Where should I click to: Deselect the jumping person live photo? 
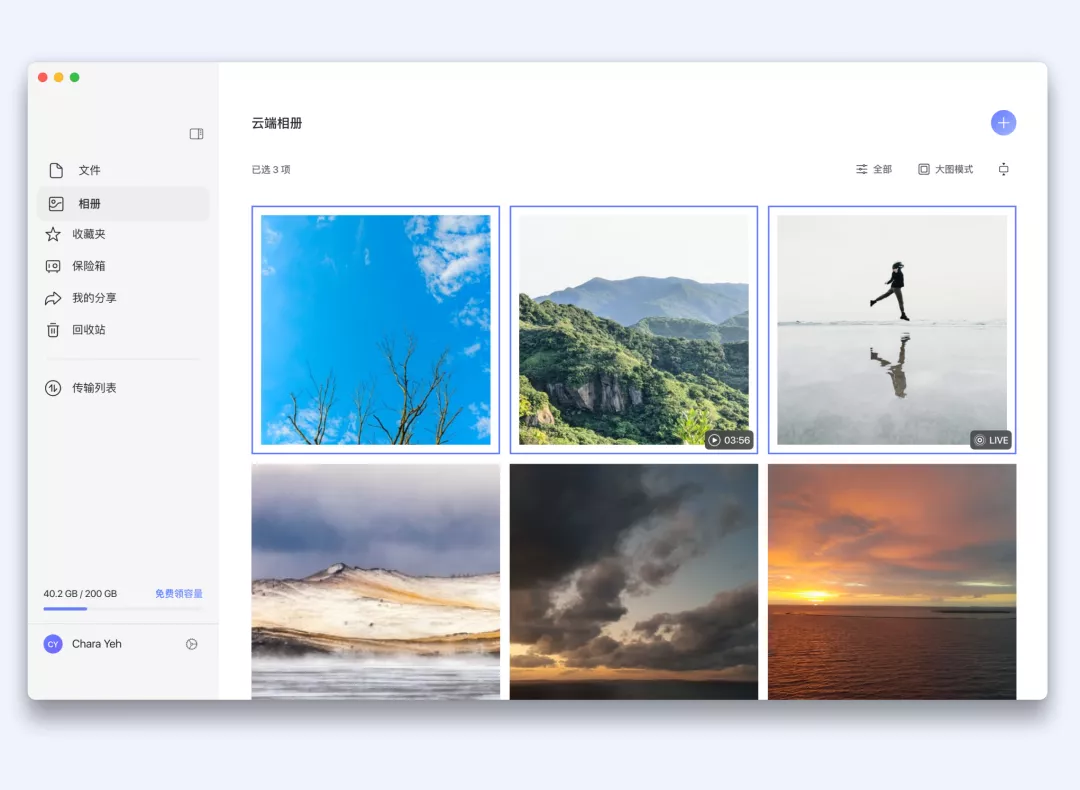tap(892, 330)
